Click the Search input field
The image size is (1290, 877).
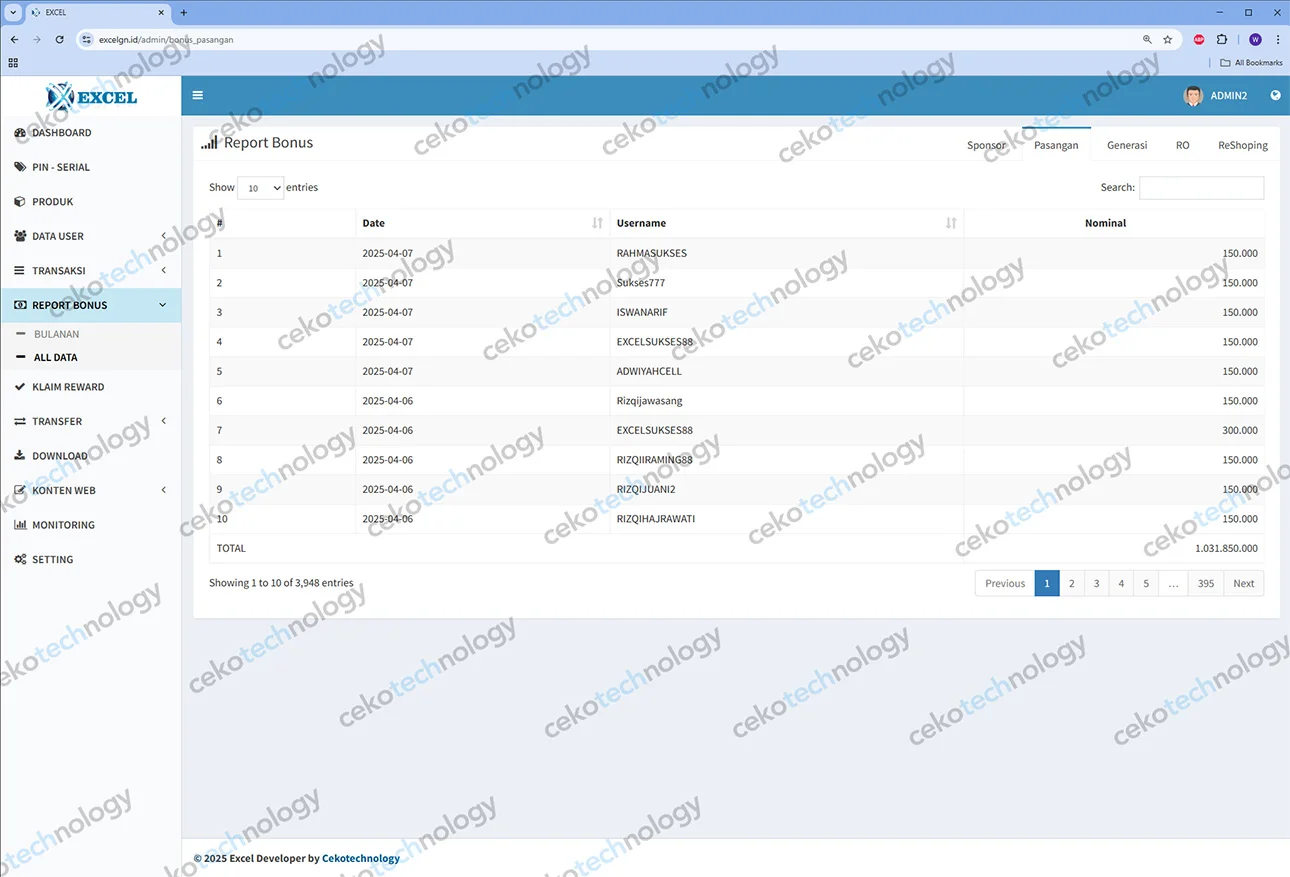pyautogui.click(x=1201, y=188)
